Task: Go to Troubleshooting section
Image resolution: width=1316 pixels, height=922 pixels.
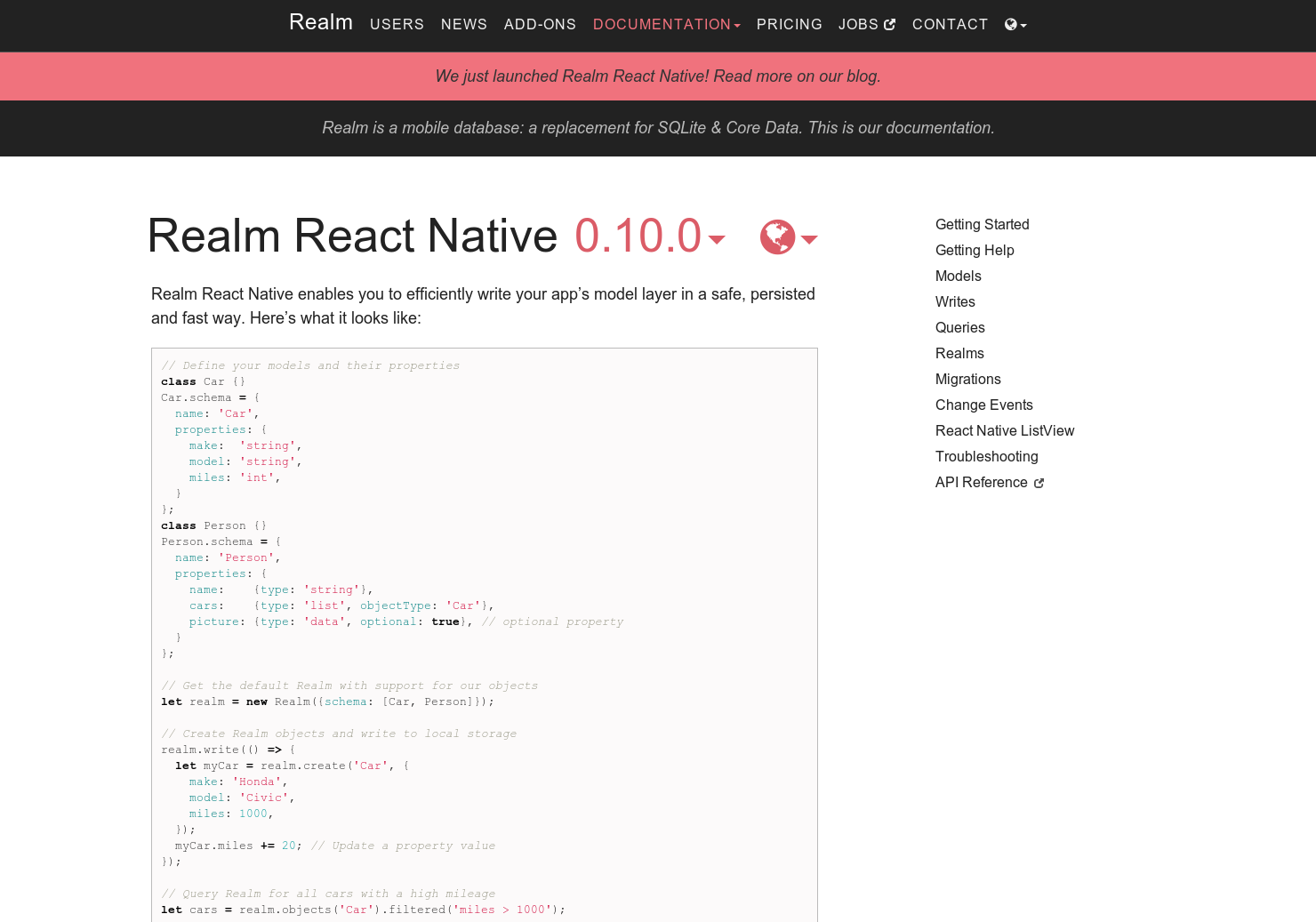Action: coord(986,457)
